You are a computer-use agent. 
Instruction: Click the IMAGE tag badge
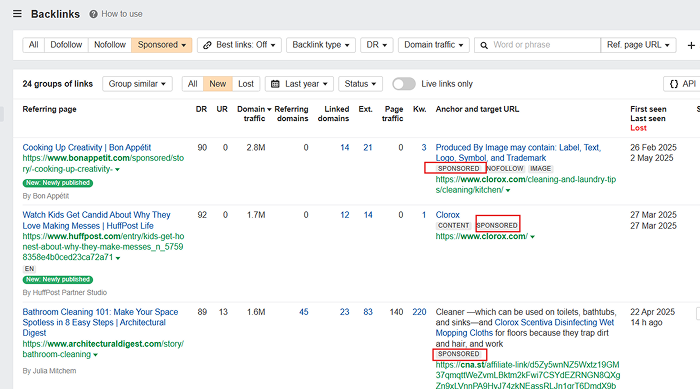click(x=540, y=169)
